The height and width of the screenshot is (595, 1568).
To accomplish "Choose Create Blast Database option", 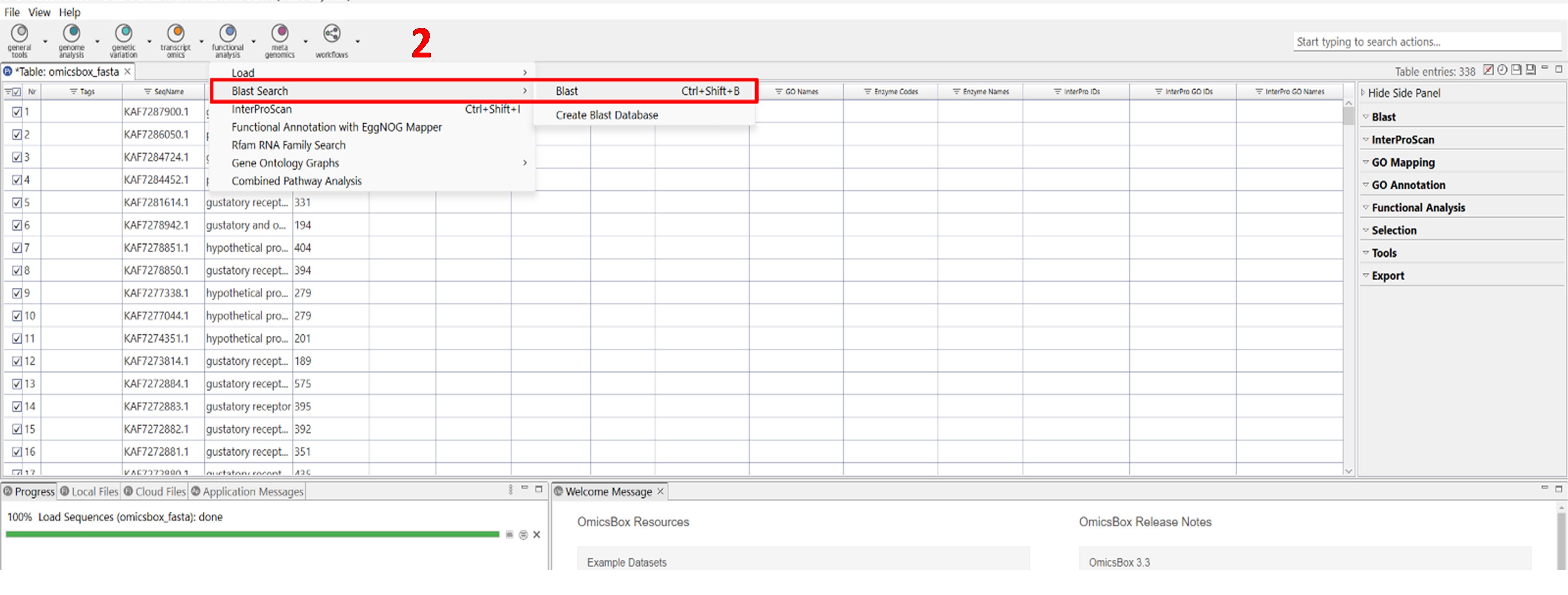I will pos(606,115).
